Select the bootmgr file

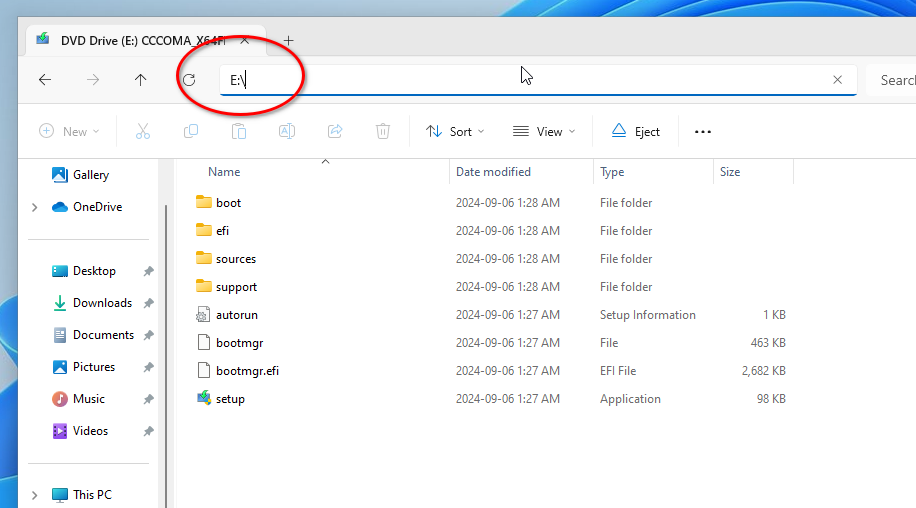click(240, 343)
